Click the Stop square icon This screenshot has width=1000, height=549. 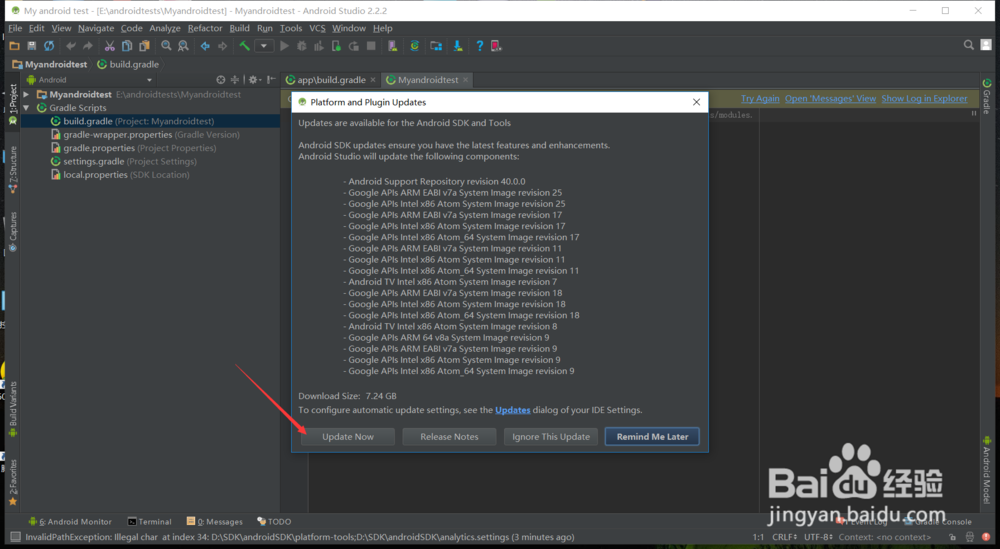[371, 46]
